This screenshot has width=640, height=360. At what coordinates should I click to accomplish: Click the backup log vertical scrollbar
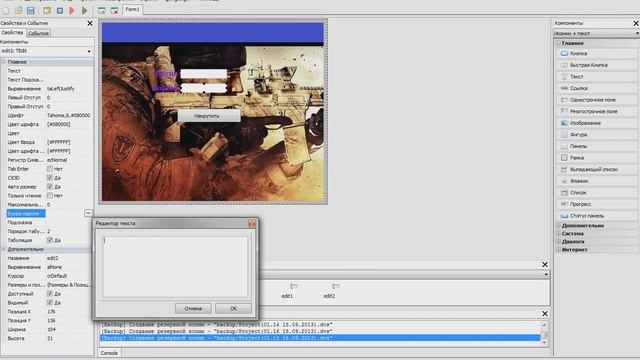544,333
